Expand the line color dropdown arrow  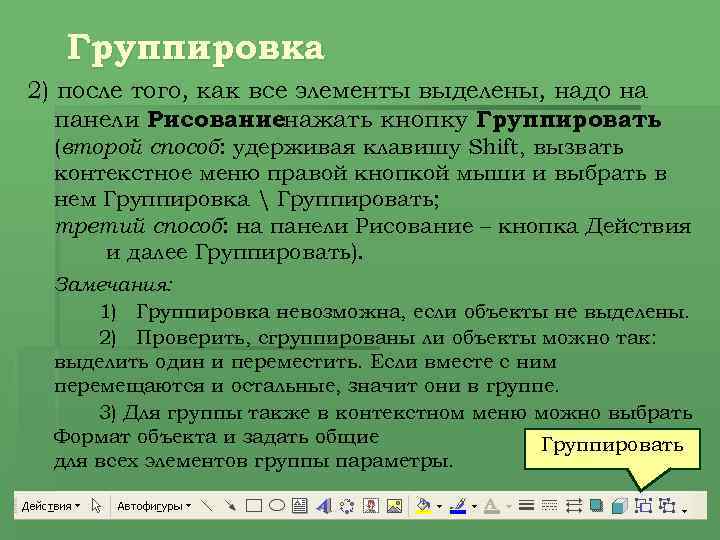(474, 507)
